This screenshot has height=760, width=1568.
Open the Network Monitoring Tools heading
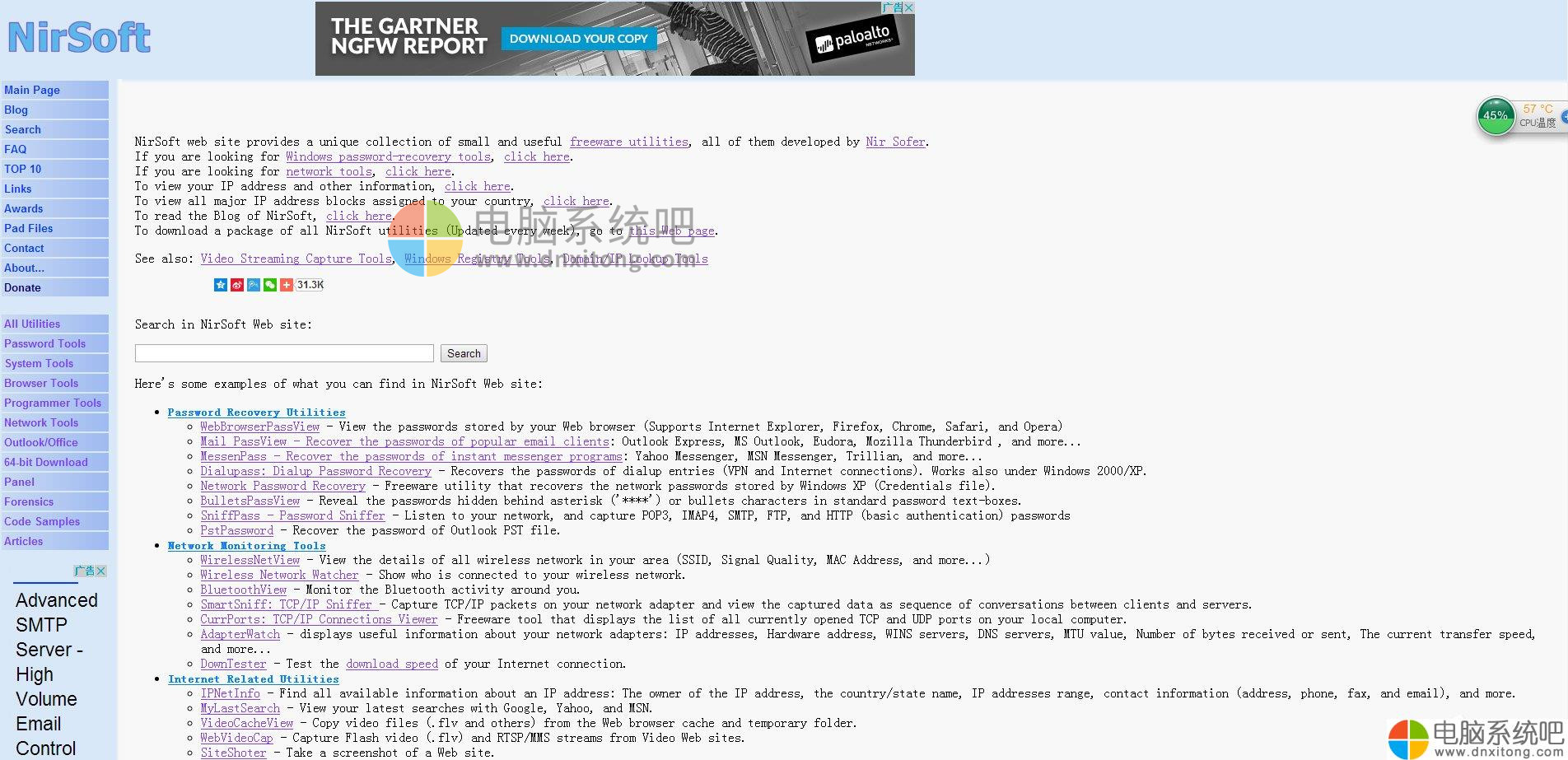coord(246,546)
